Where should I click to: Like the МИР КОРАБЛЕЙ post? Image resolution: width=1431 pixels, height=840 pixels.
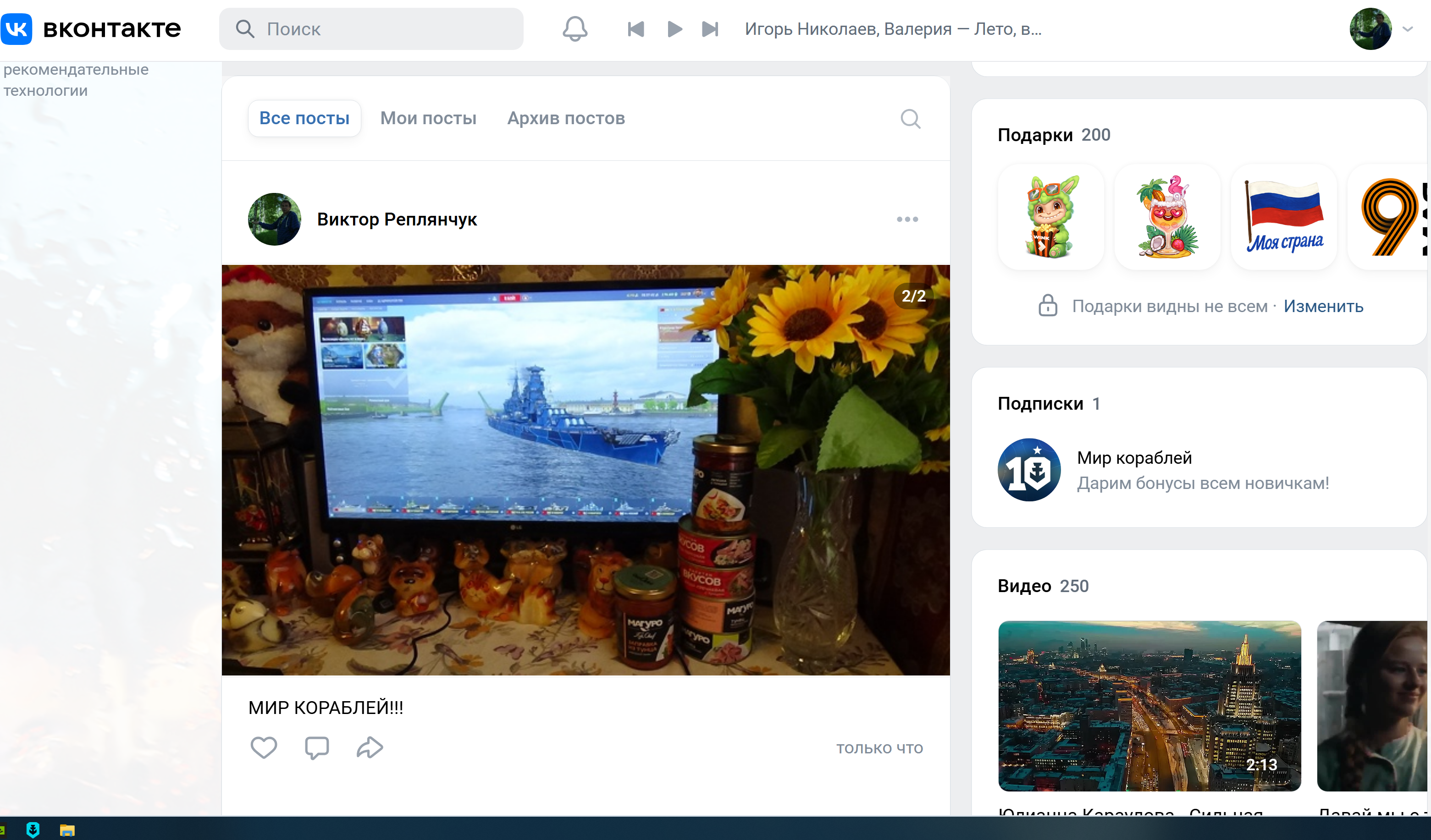pos(264,747)
